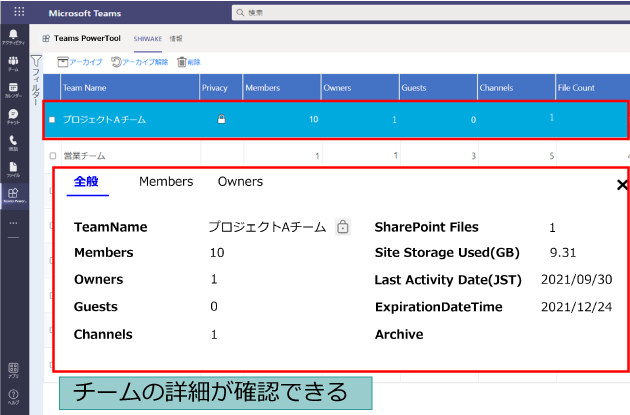Select the 全般 tab in details
Screen dimensions: 630x415
pyautogui.click(x=86, y=182)
